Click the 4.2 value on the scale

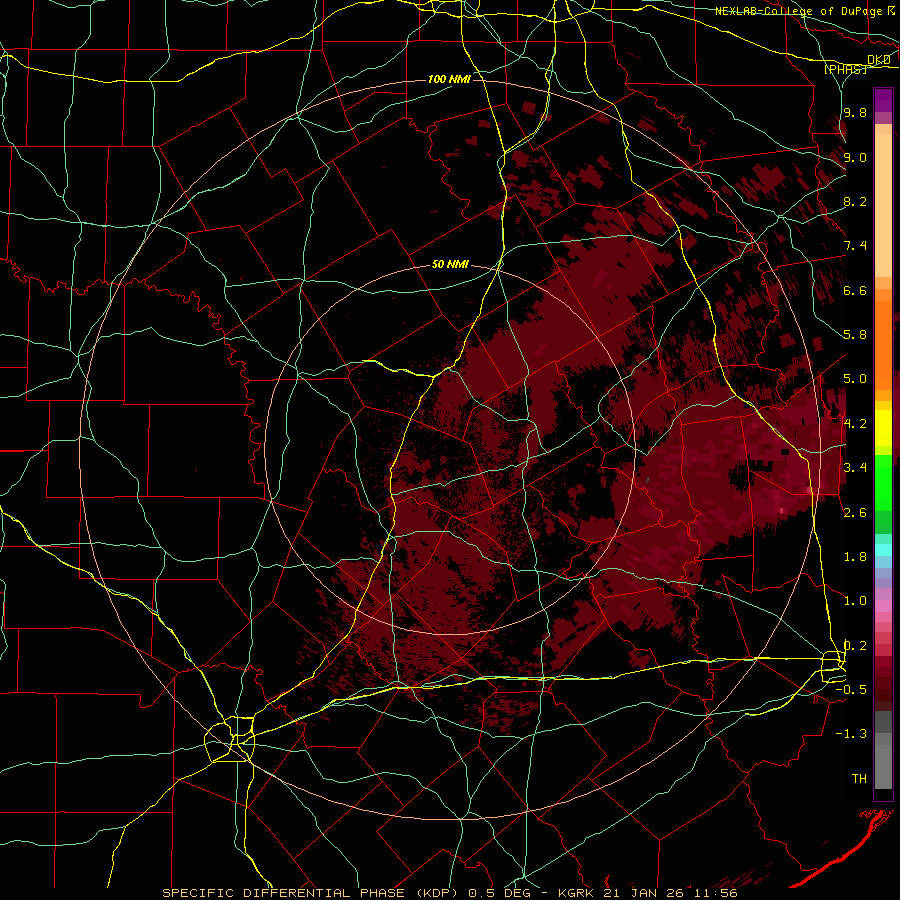(855, 424)
